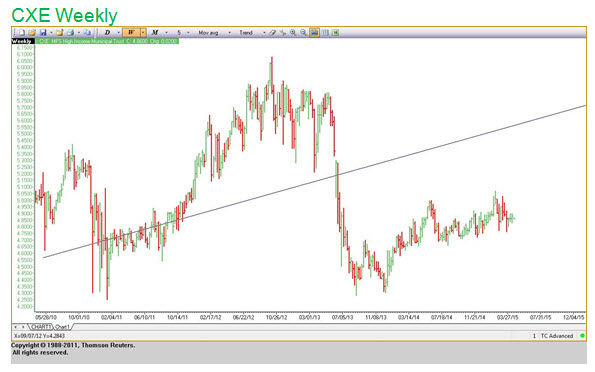Click the green export icon in the toolbar

tap(335, 33)
